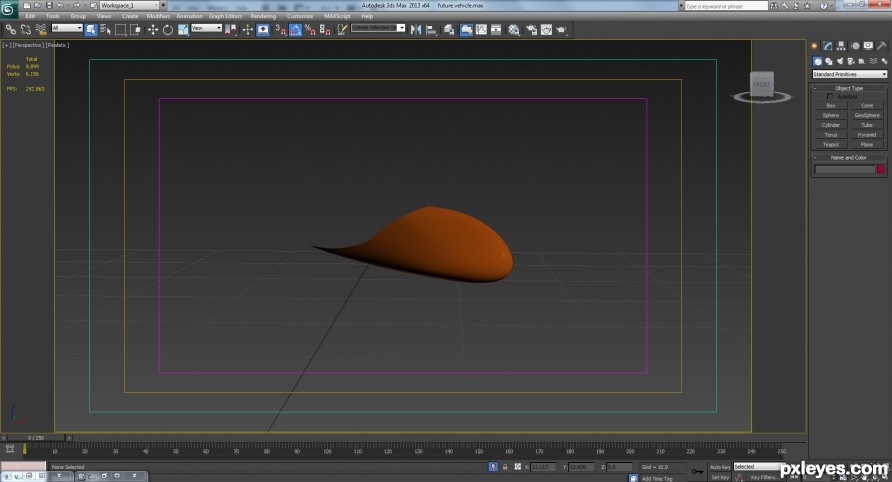This screenshot has height=482, width=892.
Task: Open the selection filter All dropdown
Action: pos(67,28)
